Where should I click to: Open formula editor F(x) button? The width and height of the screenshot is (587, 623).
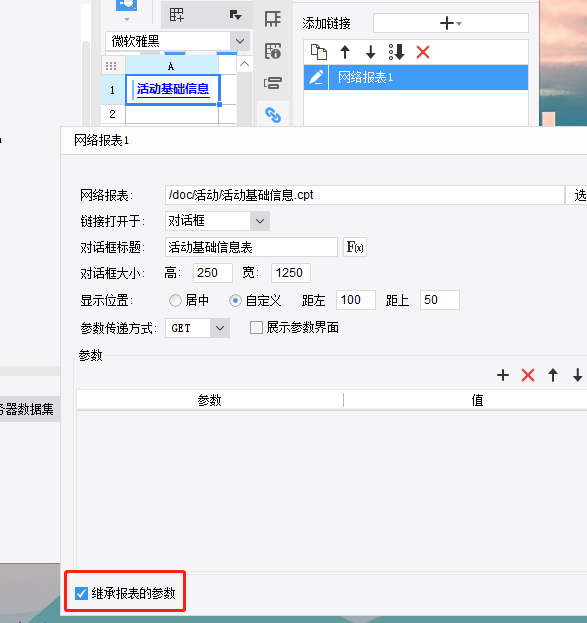(x=355, y=247)
